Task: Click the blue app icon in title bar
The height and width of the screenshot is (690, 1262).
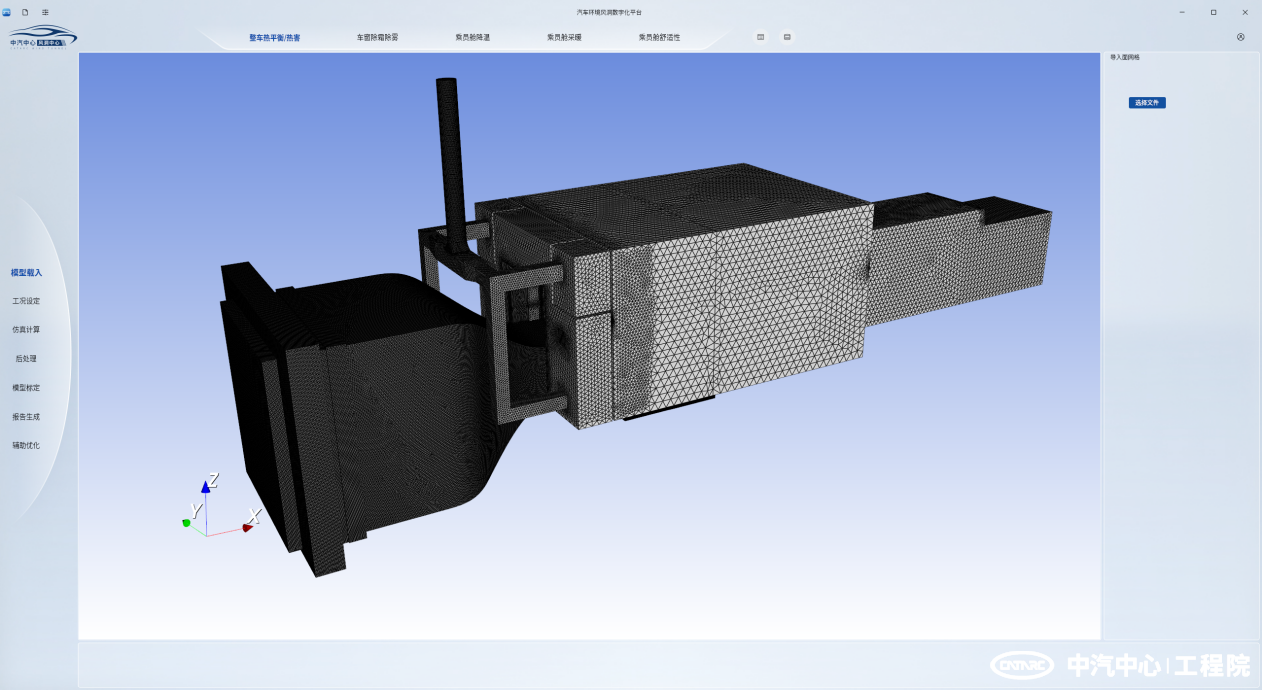Action: [x=7, y=12]
